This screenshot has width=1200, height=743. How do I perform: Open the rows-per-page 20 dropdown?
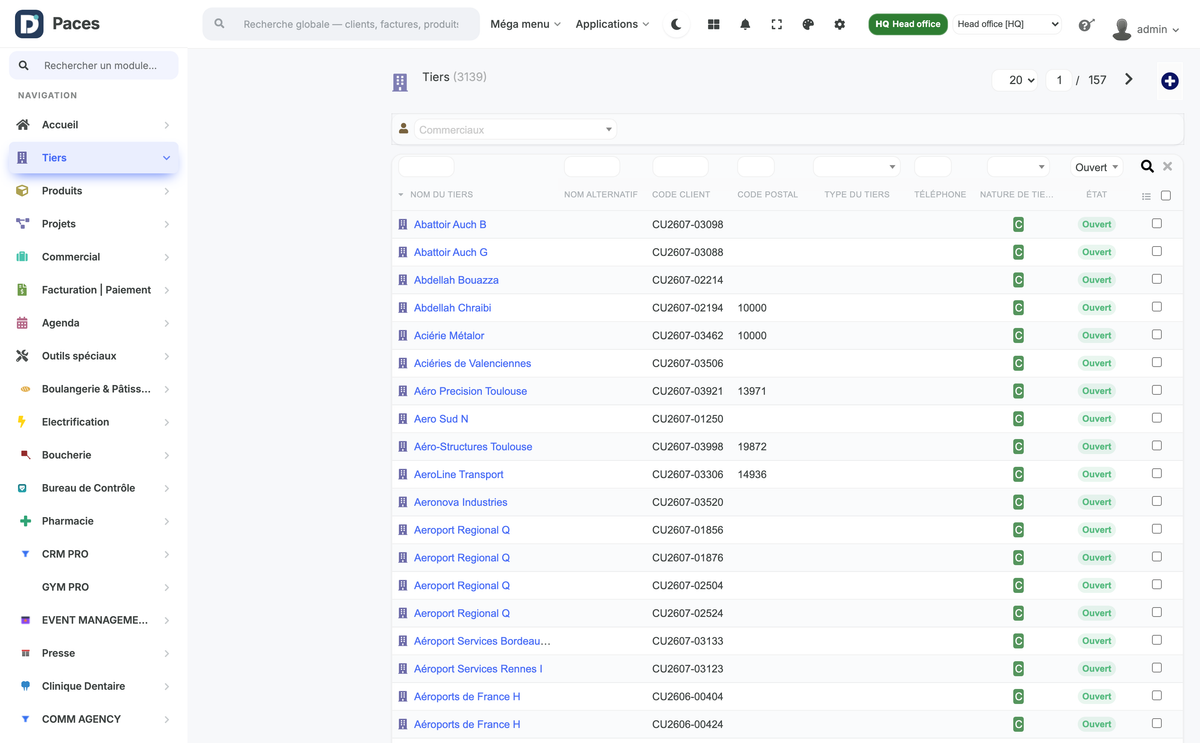1015,80
